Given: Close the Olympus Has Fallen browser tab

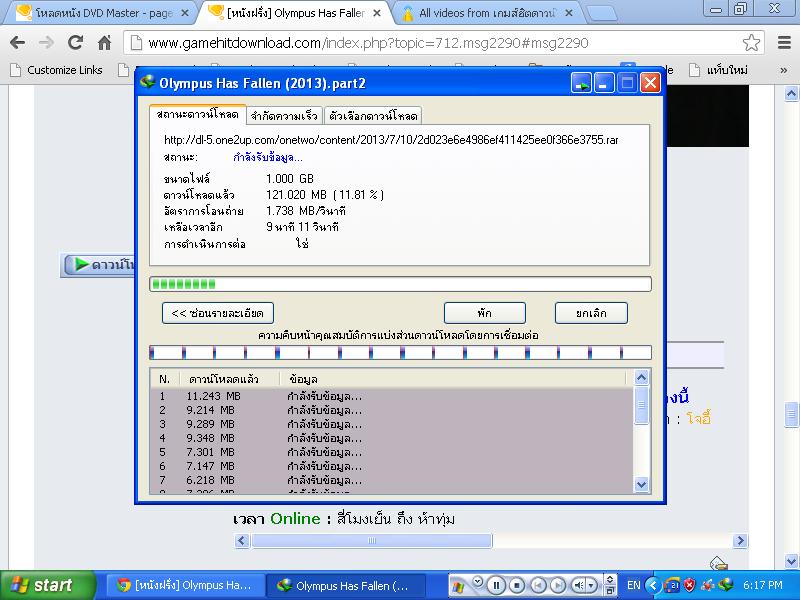Looking at the screenshot, I should pyautogui.click(x=377, y=13).
